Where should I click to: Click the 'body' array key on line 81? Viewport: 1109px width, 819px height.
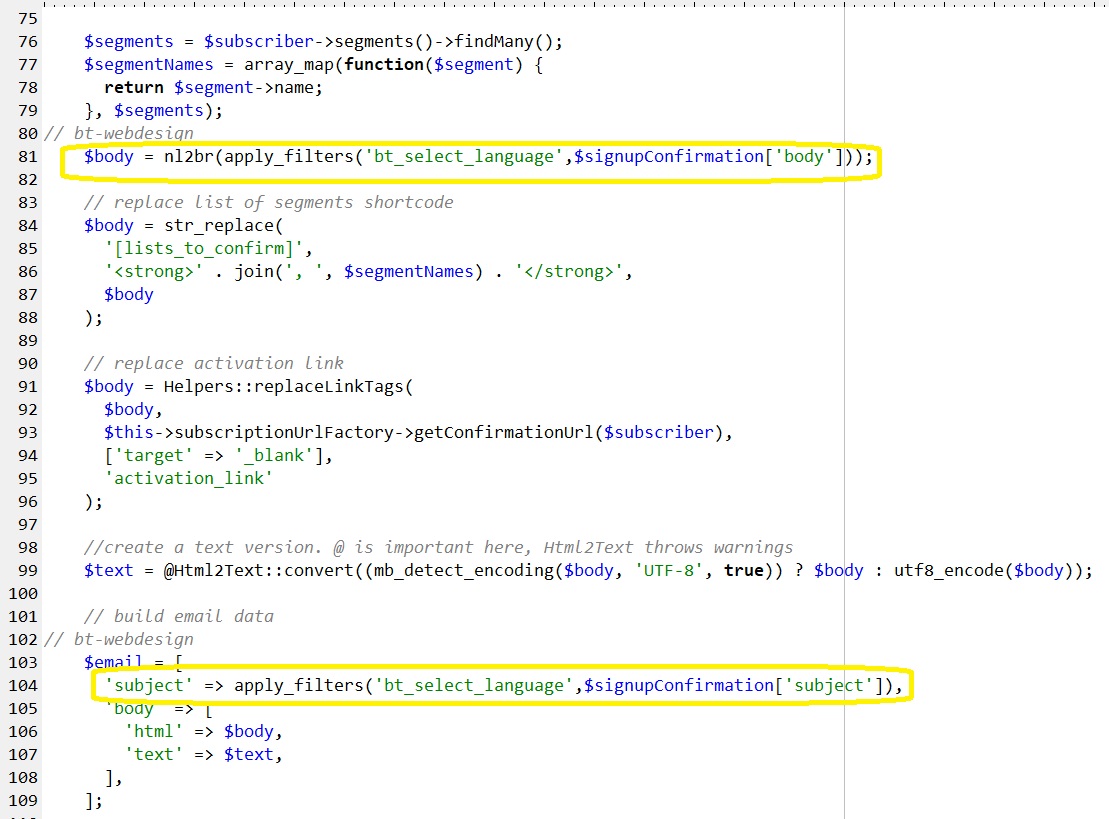804,156
